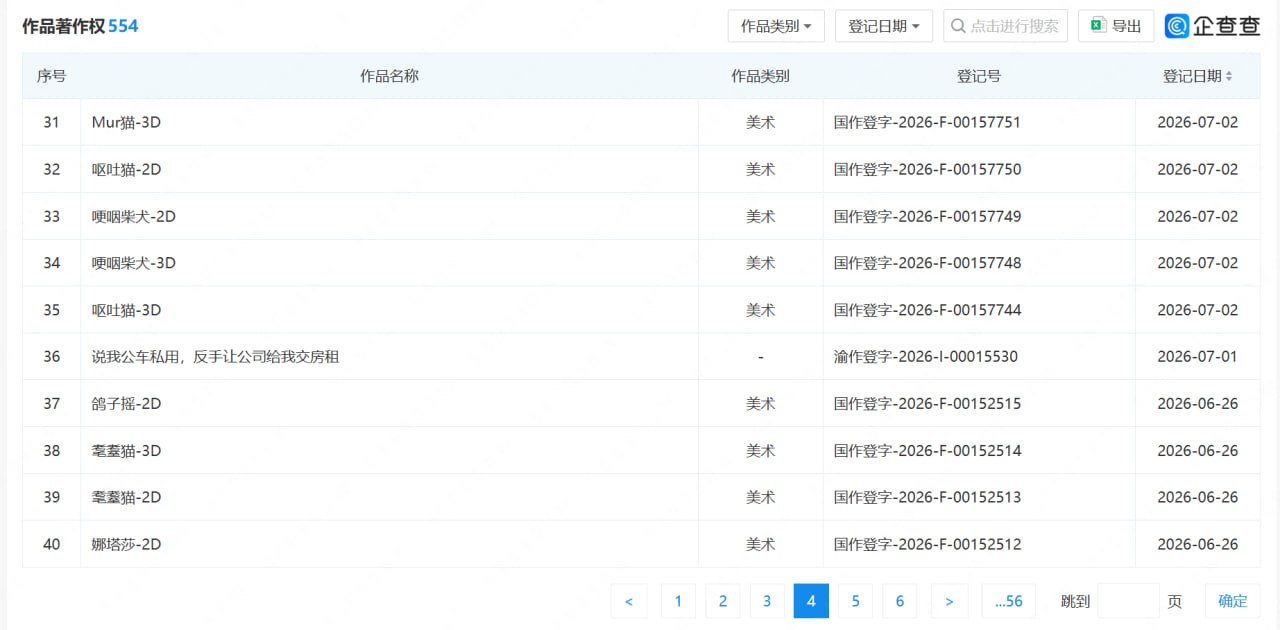The height and width of the screenshot is (630, 1280).
Task: Click the 作品著作权 count 554
Action: [x=123, y=26]
